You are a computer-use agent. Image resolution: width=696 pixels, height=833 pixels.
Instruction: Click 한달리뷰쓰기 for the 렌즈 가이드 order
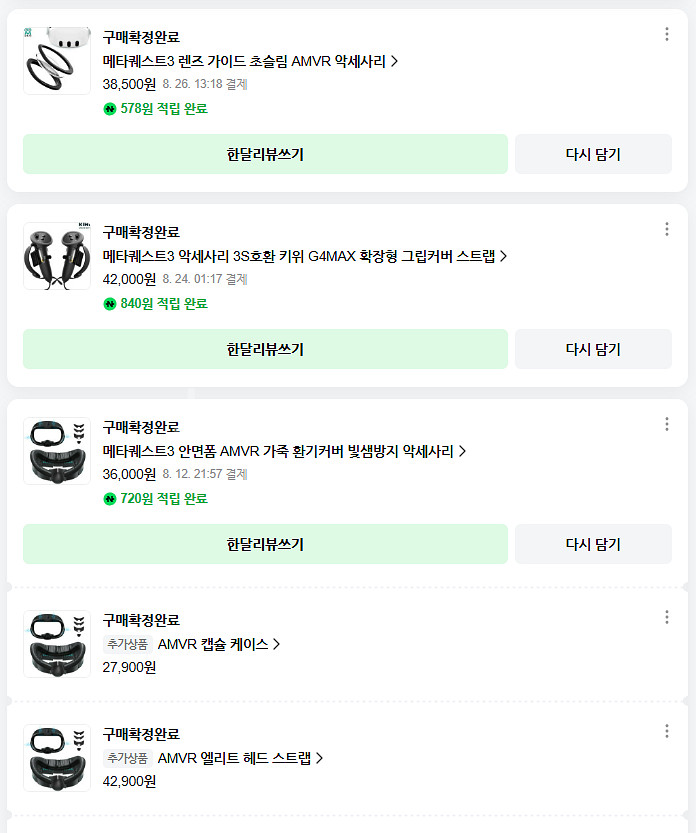click(x=265, y=153)
